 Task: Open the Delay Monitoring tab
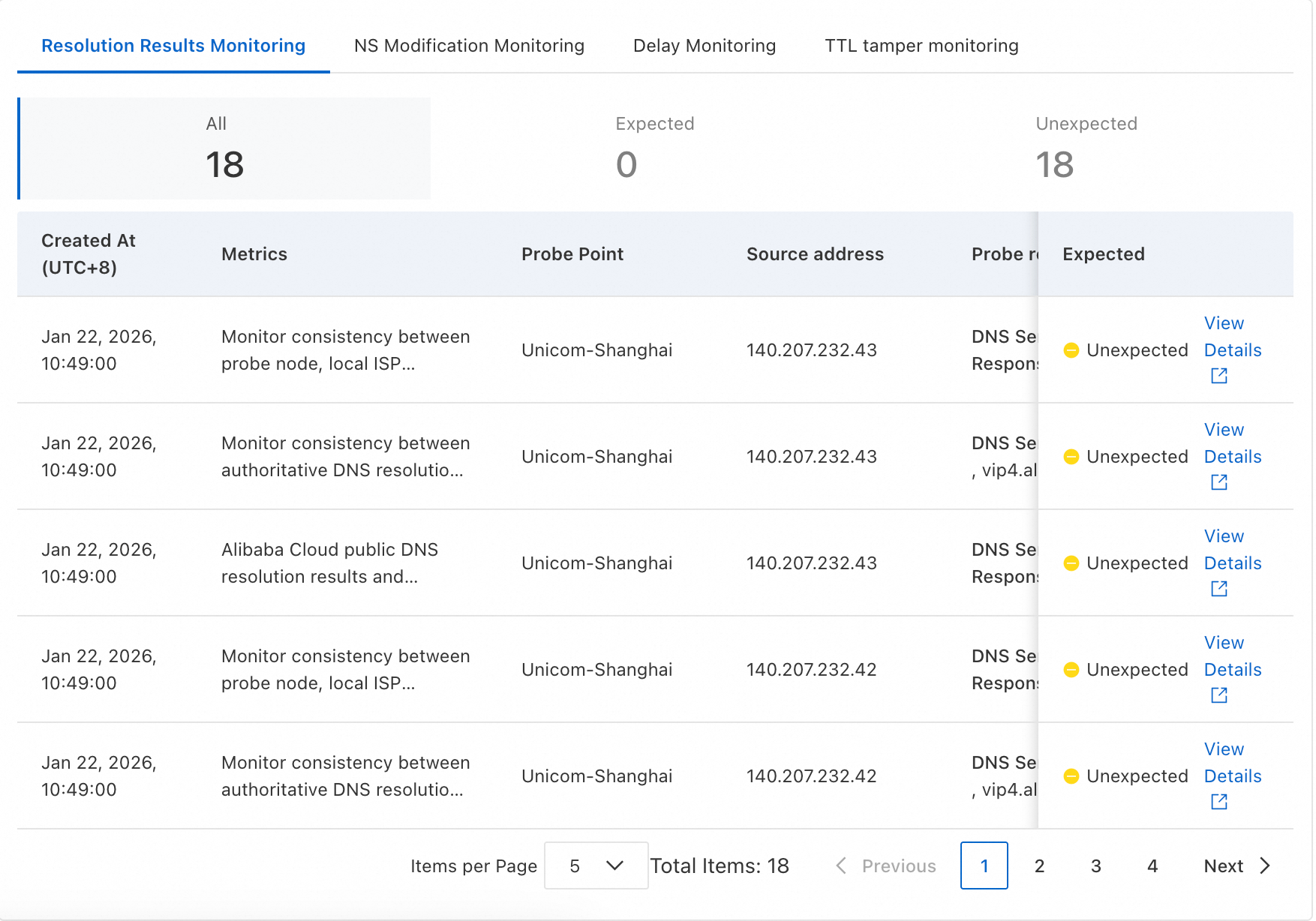[704, 46]
